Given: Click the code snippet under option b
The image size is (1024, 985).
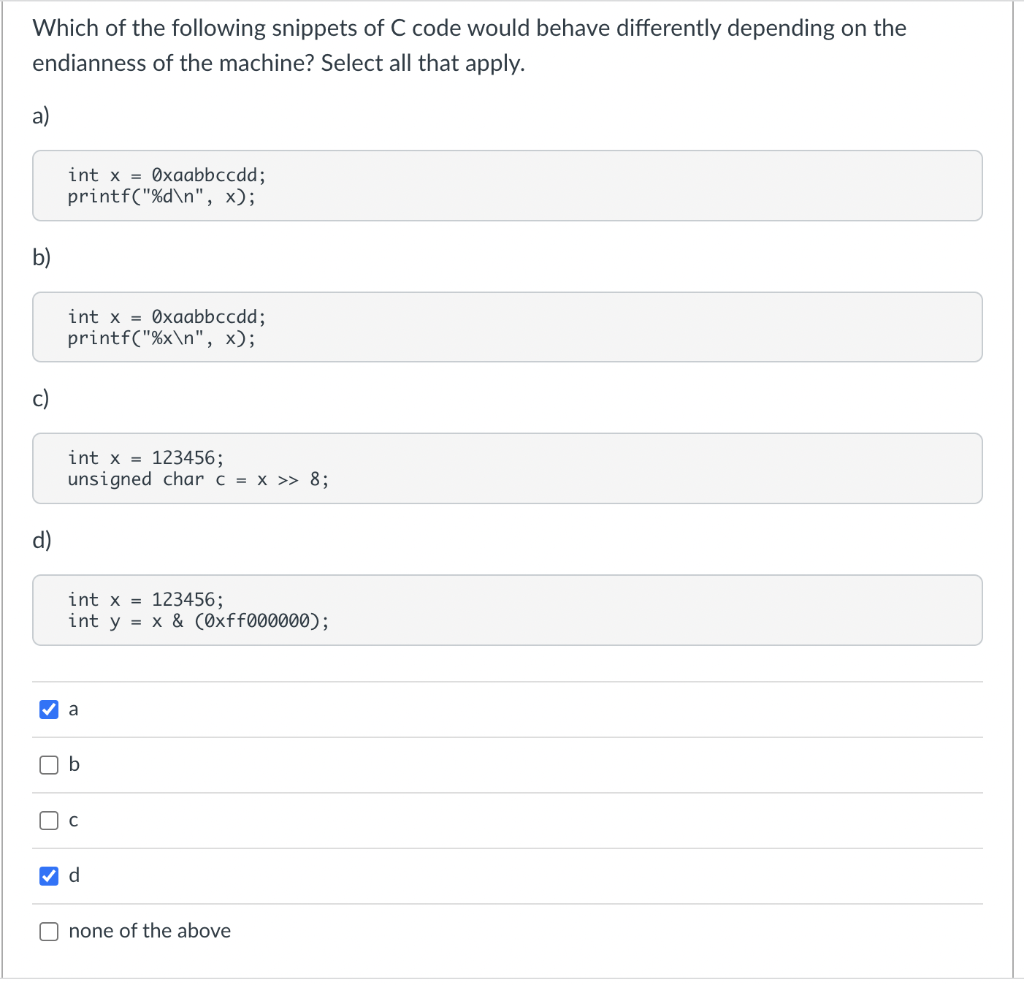Looking at the screenshot, I should (x=507, y=327).
